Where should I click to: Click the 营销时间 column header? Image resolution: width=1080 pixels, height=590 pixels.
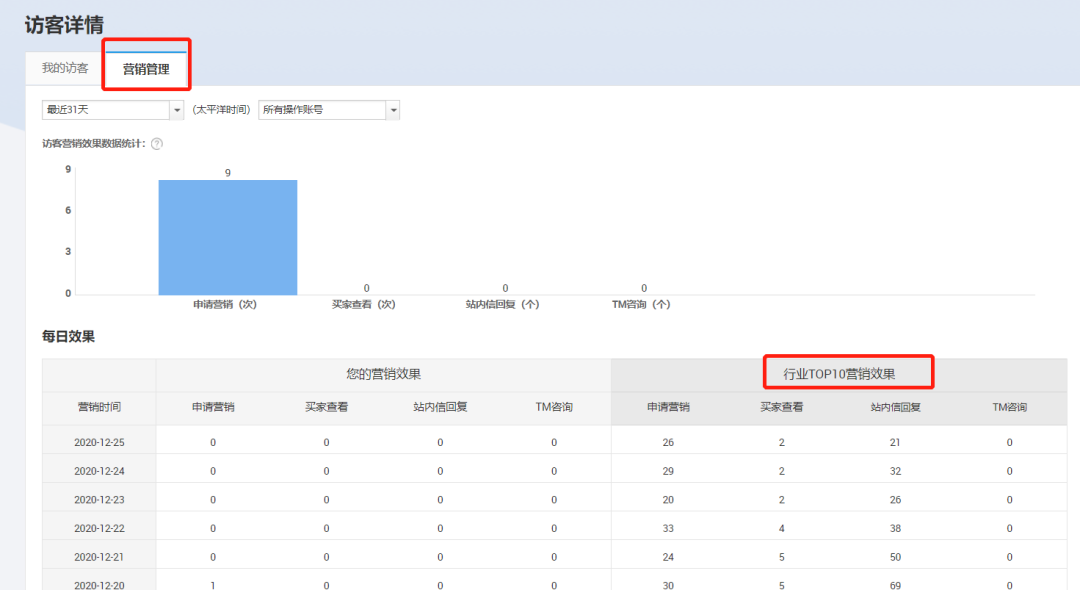coord(99,407)
